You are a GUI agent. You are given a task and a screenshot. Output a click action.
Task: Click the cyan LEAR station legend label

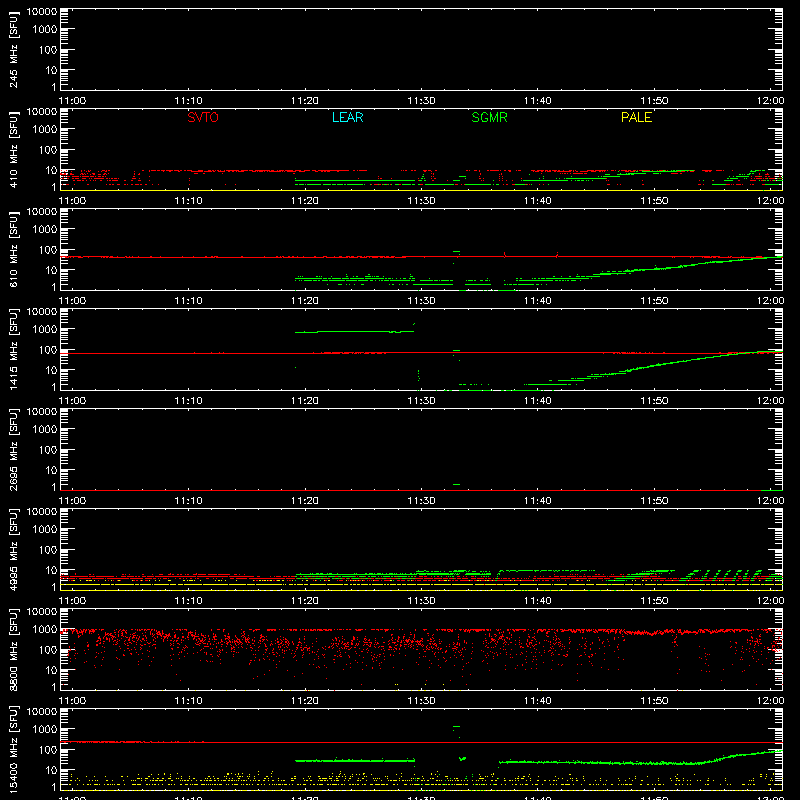coord(347,117)
